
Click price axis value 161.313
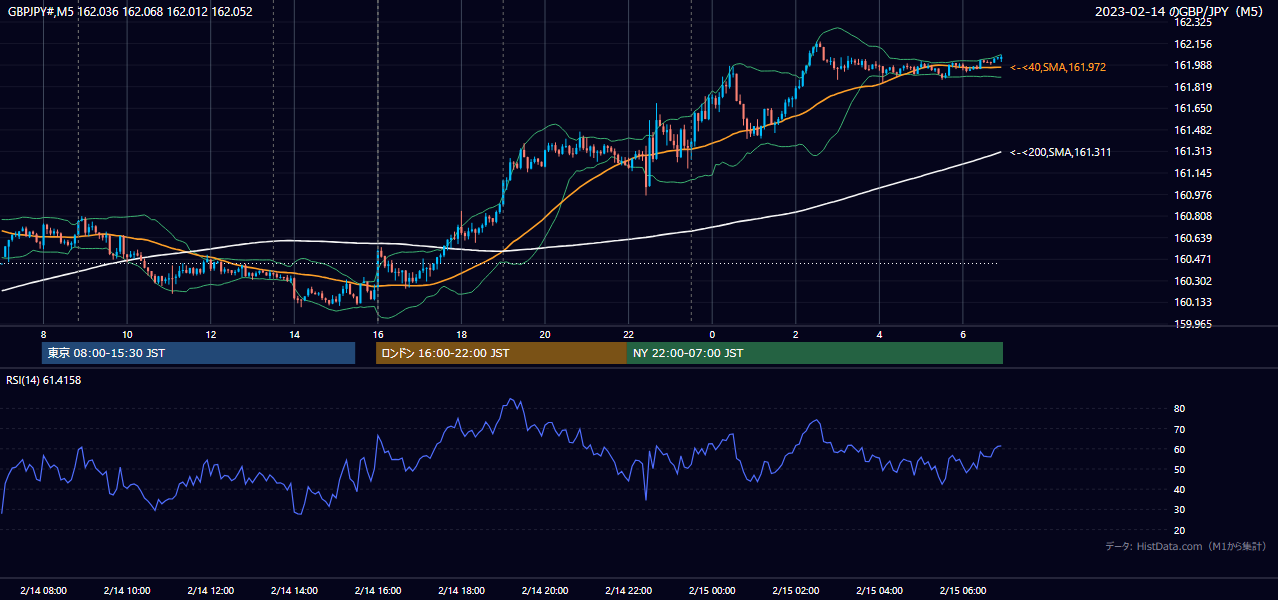1192,151
